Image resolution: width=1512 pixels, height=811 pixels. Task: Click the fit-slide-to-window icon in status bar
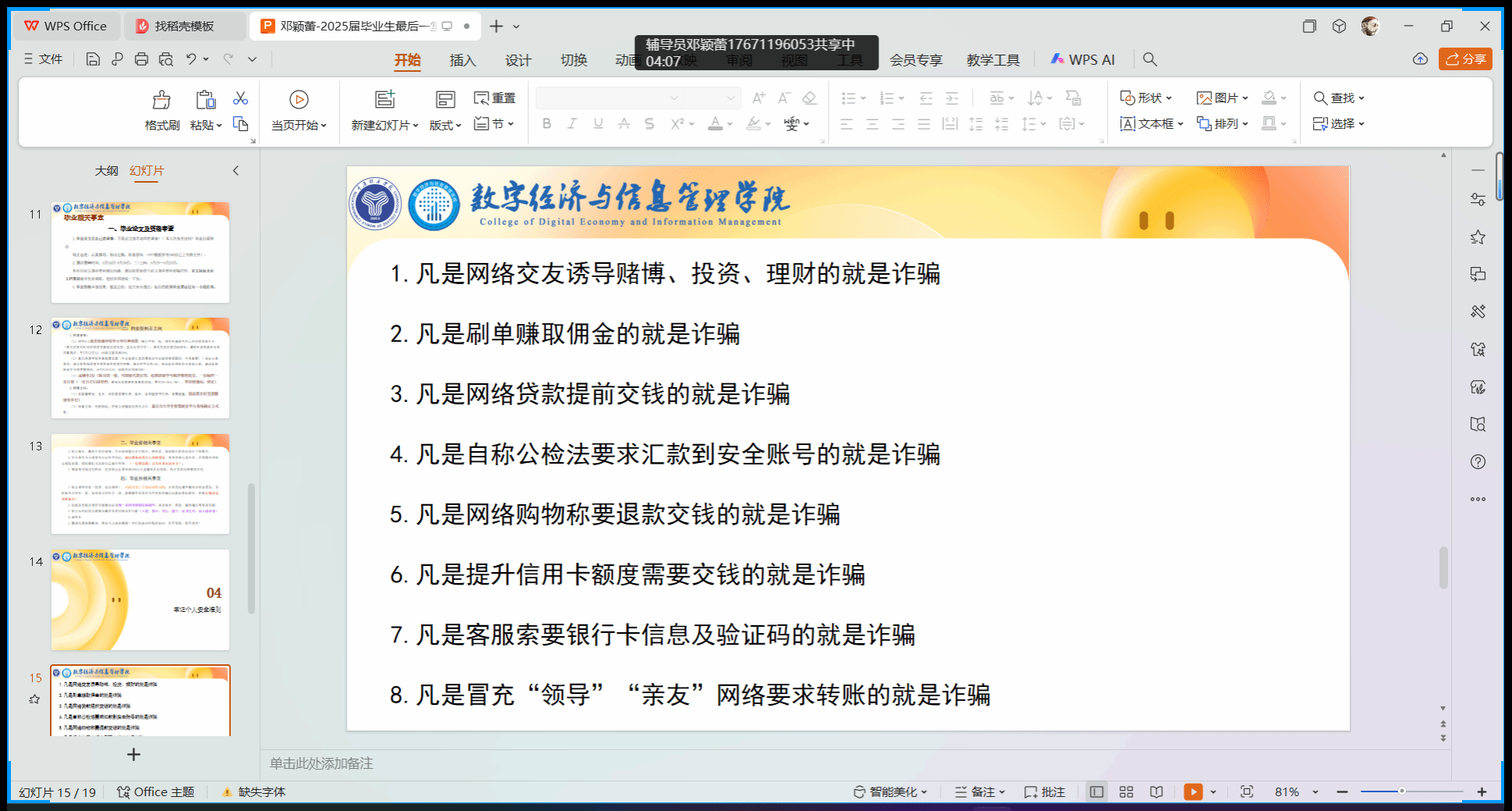[1247, 791]
